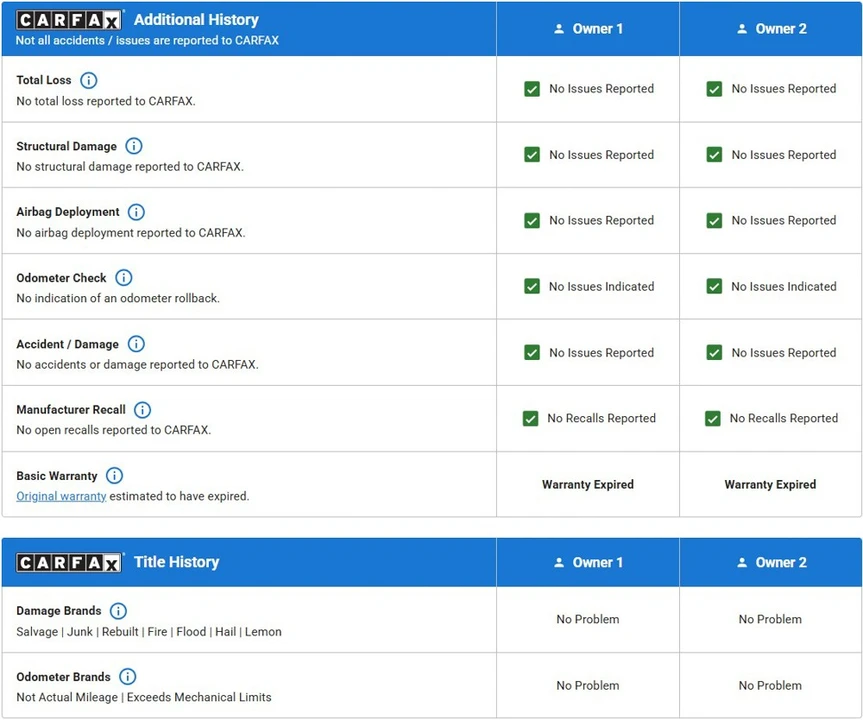The height and width of the screenshot is (720, 863).
Task: Click Total Loss green checkmark for Owner 2
Action: (x=714, y=89)
